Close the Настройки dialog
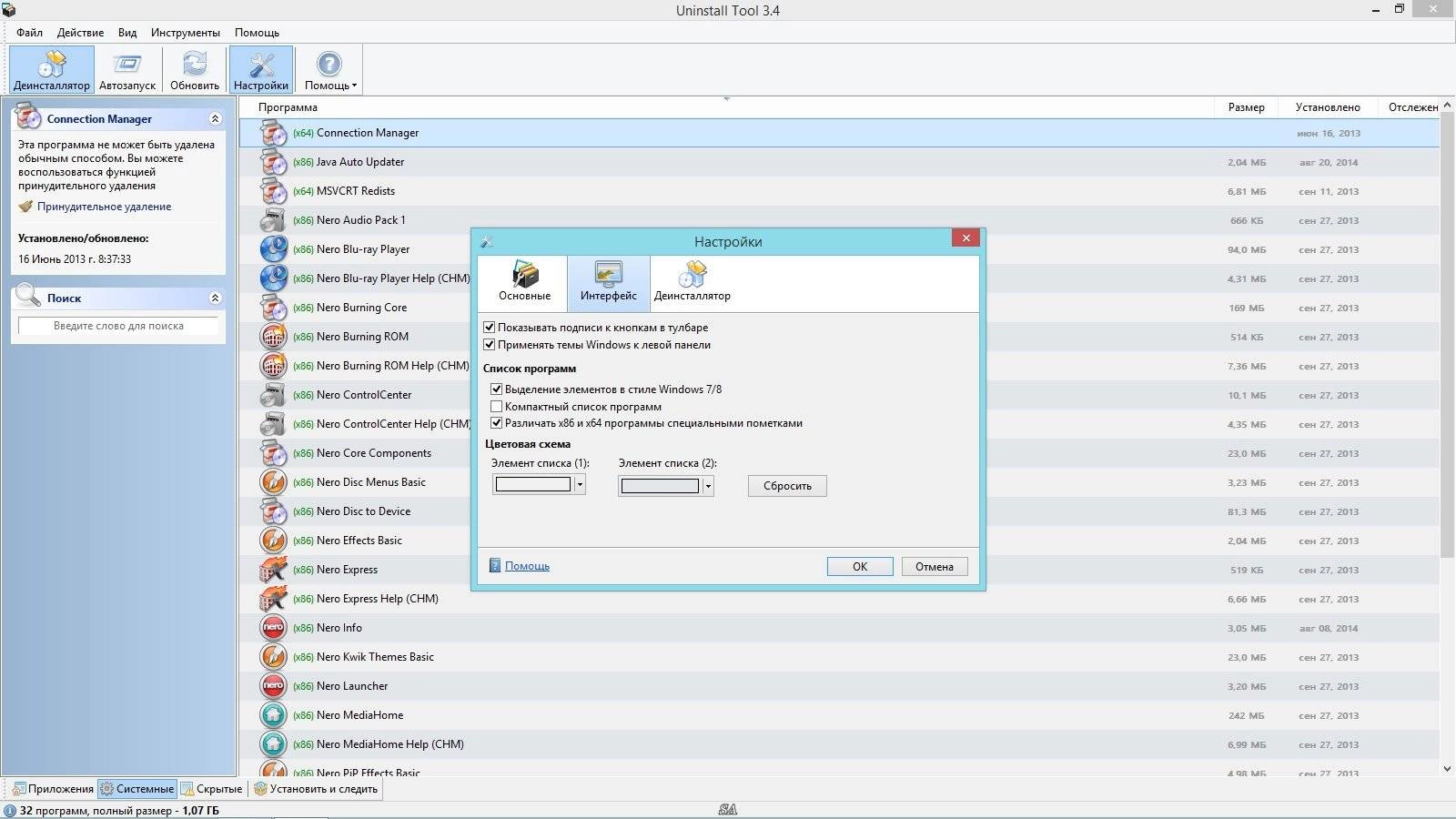Image resolution: width=1456 pixels, height=819 pixels. [x=966, y=238]
